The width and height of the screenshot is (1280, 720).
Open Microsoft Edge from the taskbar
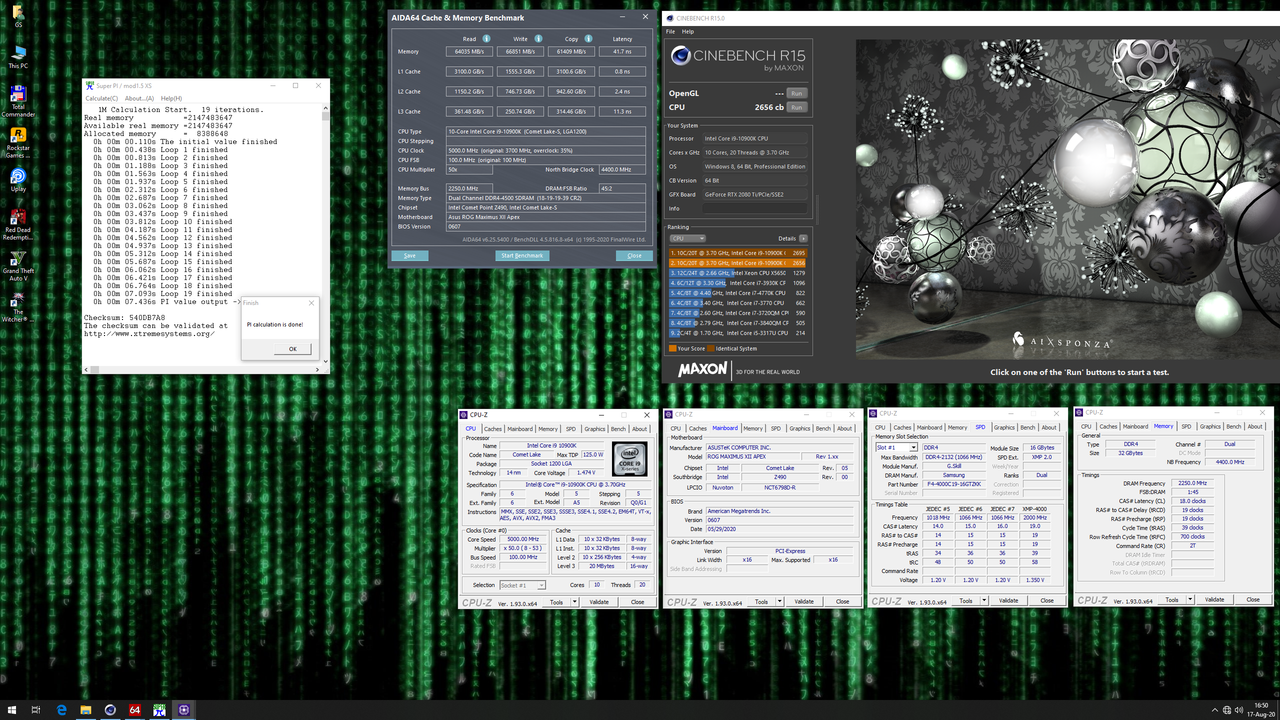[x=61, y=710]
